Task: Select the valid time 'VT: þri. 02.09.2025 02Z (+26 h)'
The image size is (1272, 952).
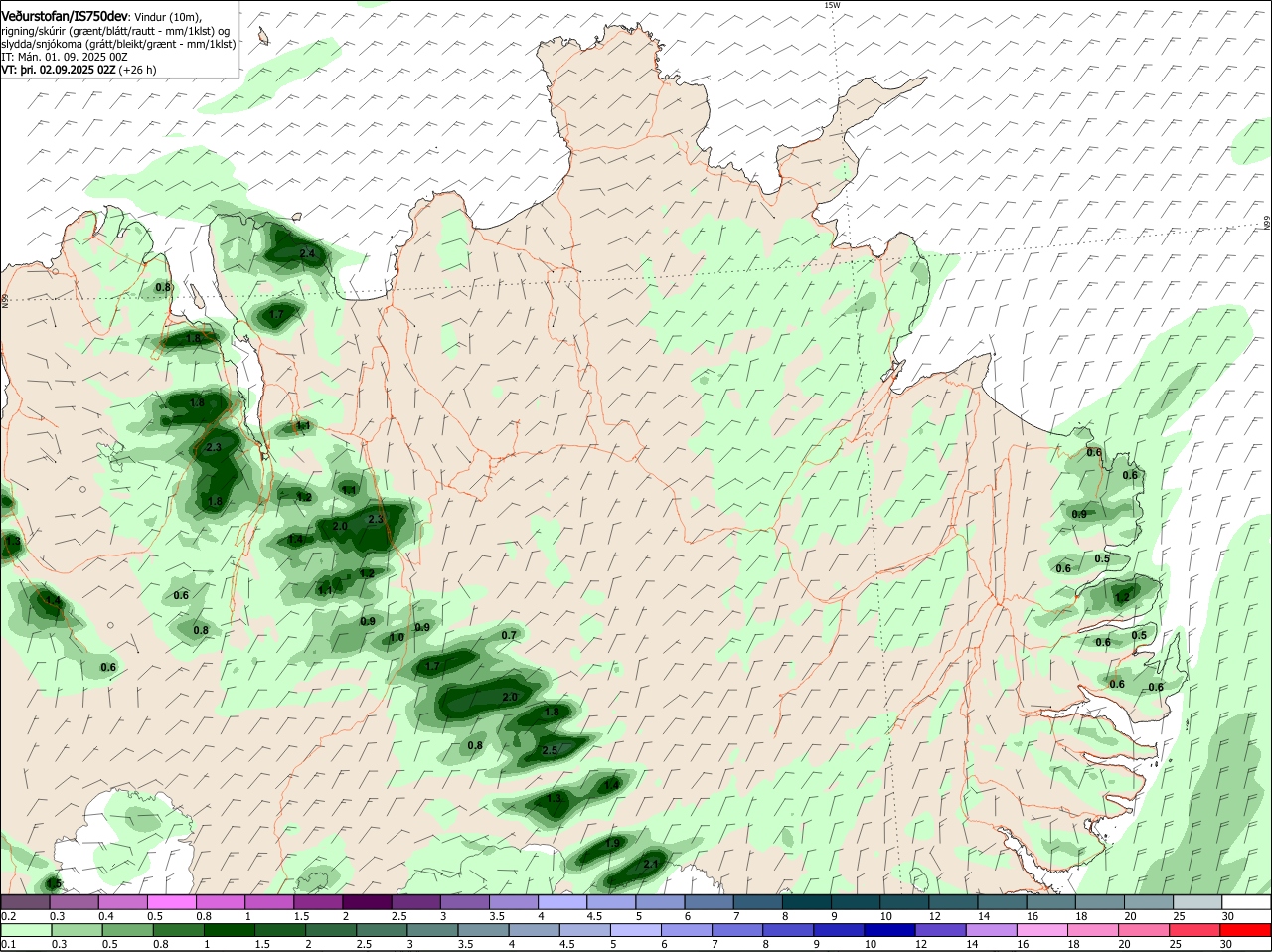Action: [79, 70]
